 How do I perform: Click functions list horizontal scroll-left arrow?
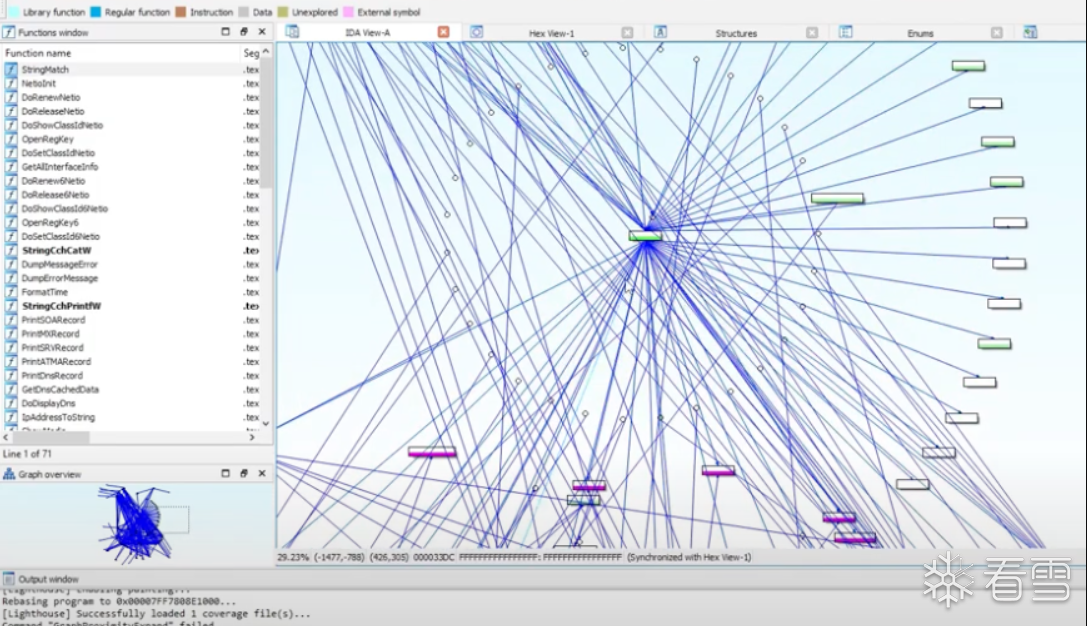coord(6,437)
